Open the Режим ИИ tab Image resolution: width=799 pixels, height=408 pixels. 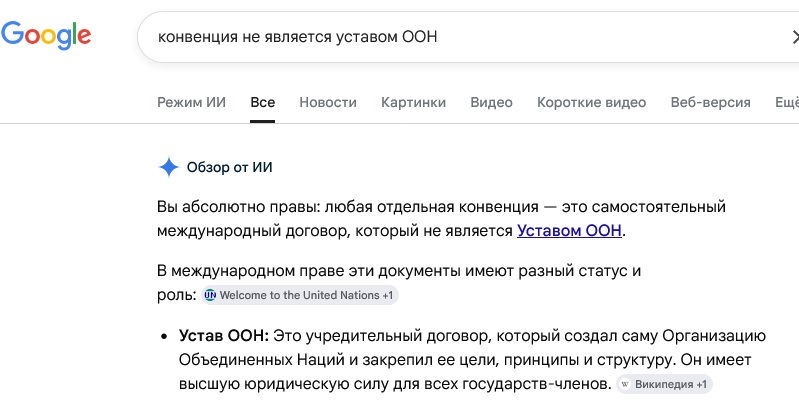point(191,102)
